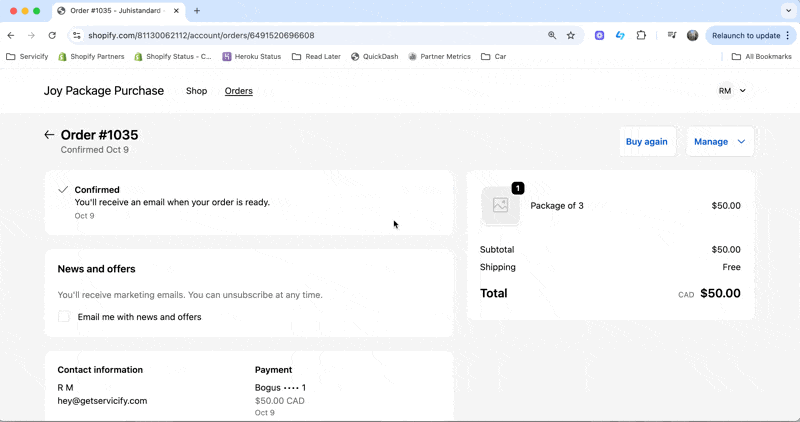Tick Email me with news and offers checkbox
This screenshot has height=422, width=800.
64,317
